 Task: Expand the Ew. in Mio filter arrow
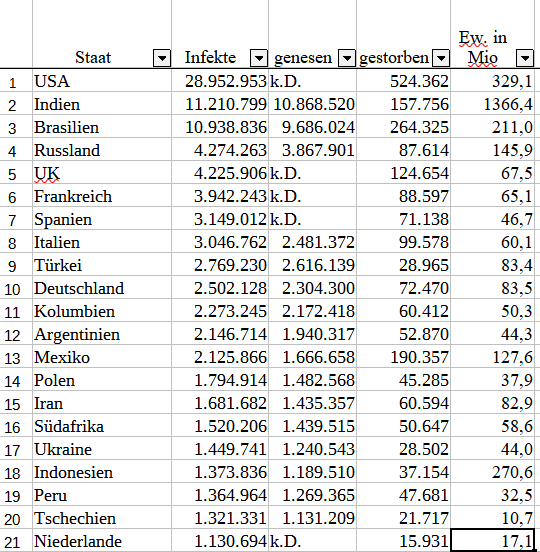[x=525, y=58]
